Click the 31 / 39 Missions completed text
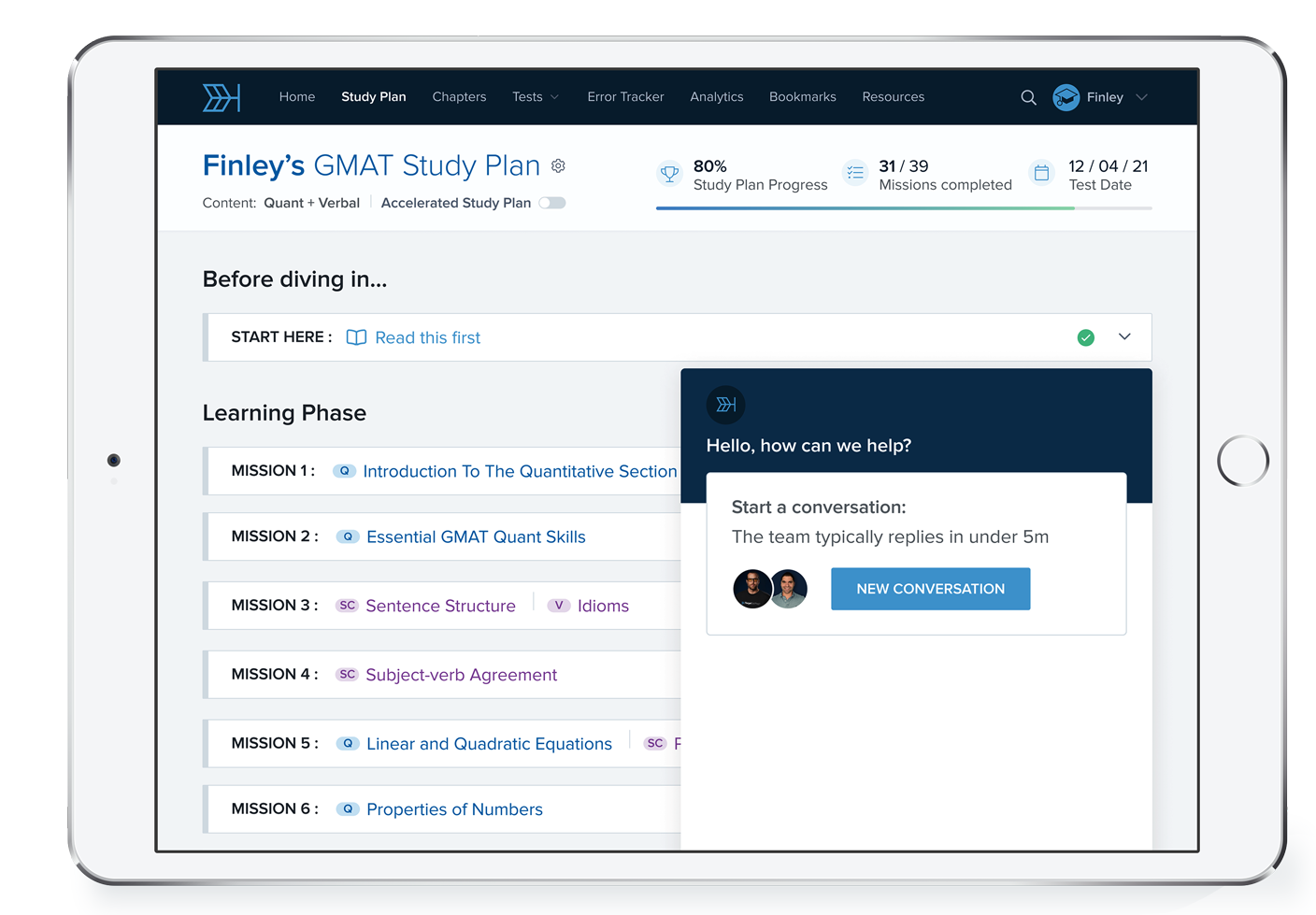Viewport: 1316px width, 915px height. pos(945,175)
